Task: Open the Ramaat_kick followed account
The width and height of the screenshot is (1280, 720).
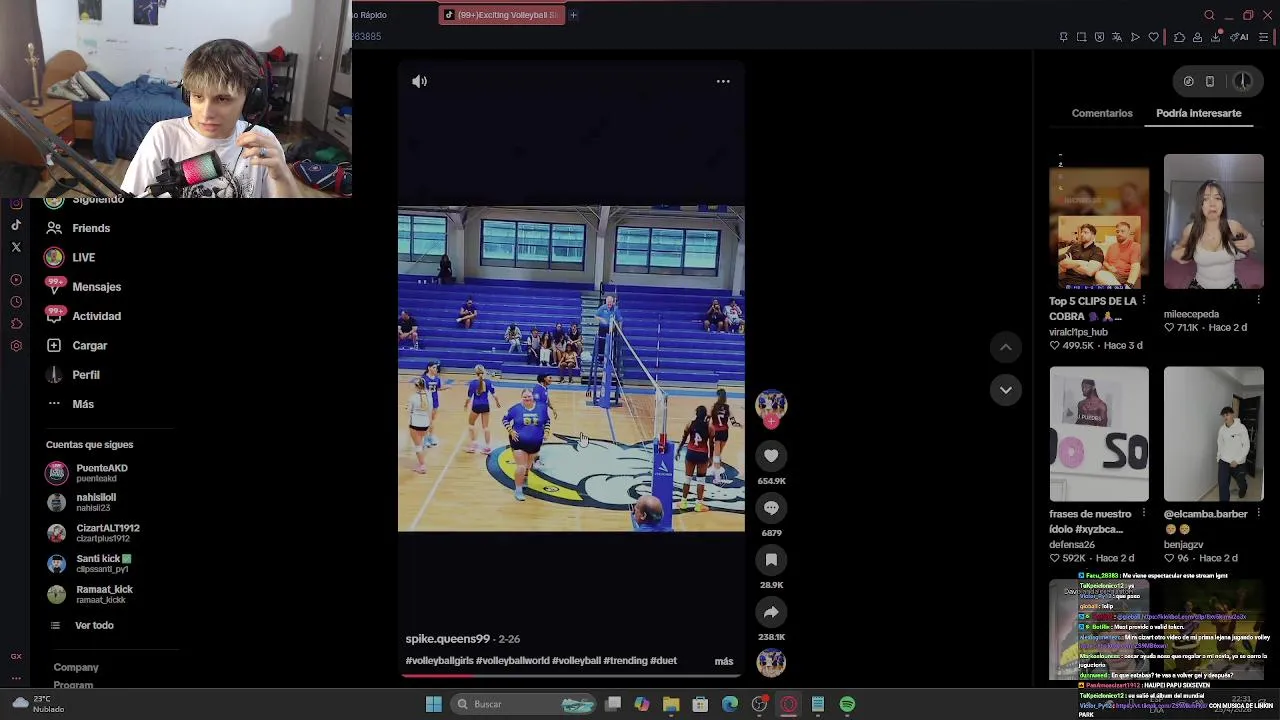Action: tap(90, 594)
